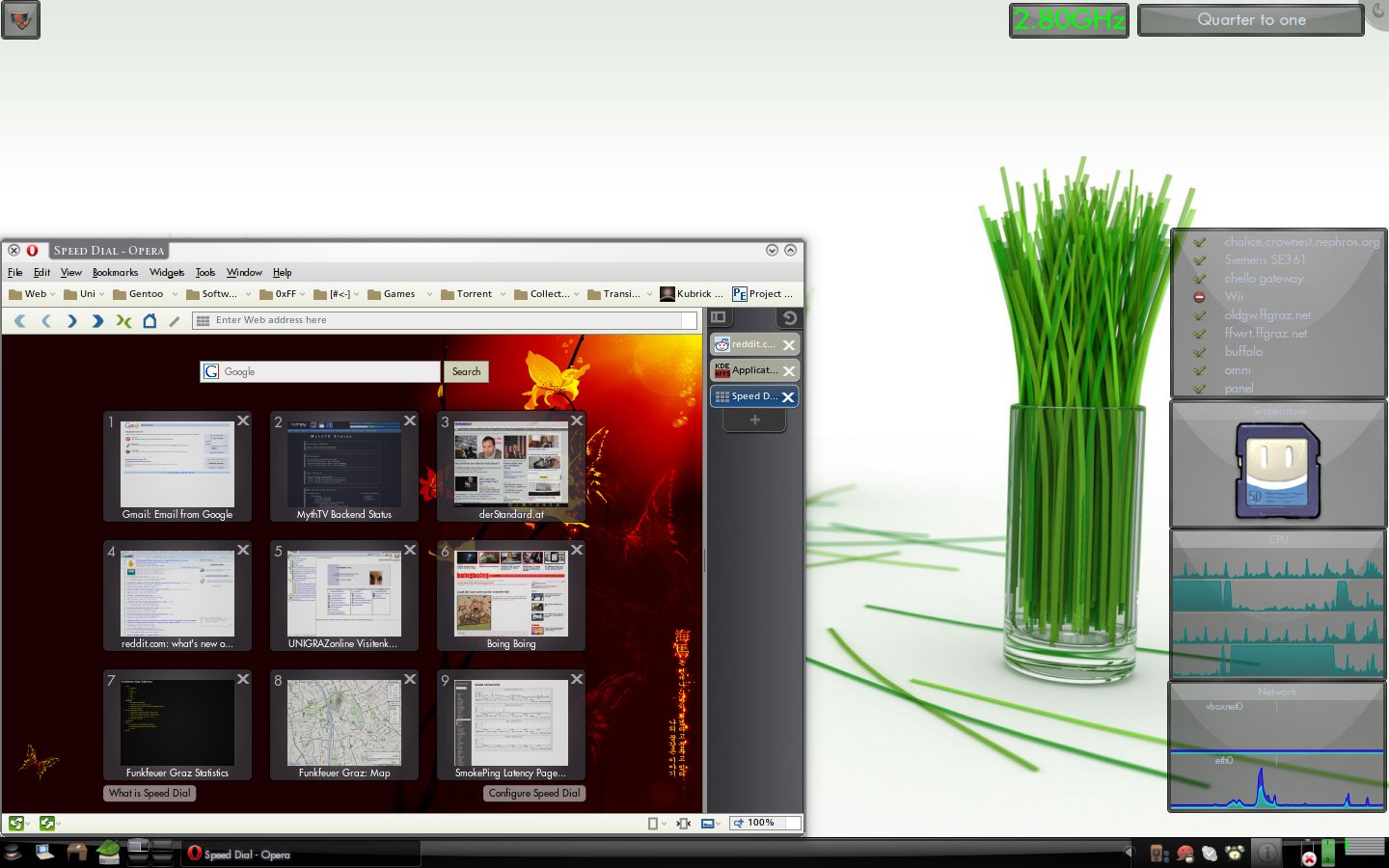This screenshot has width=1389, height=868.
Task: Click the Fast Forward navigation arrow
Action: tap(97, 321)
